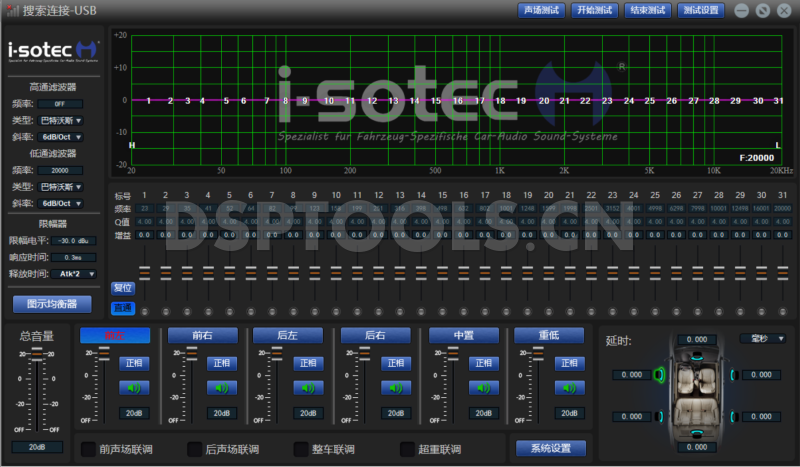
Task: Click the 开始测试 button
Action: 594,10
